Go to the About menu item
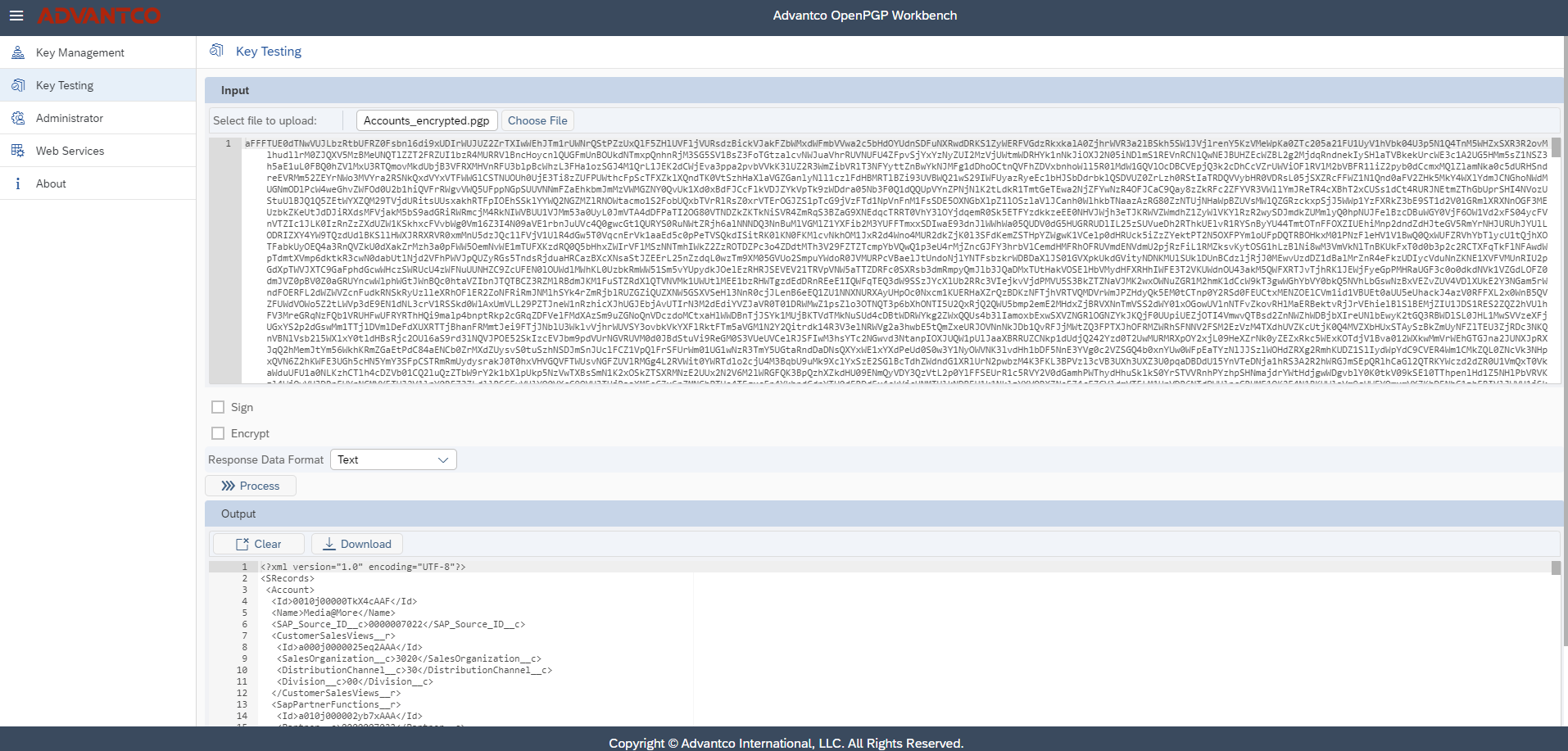1568x751 pixels. (x=51, y=183)
